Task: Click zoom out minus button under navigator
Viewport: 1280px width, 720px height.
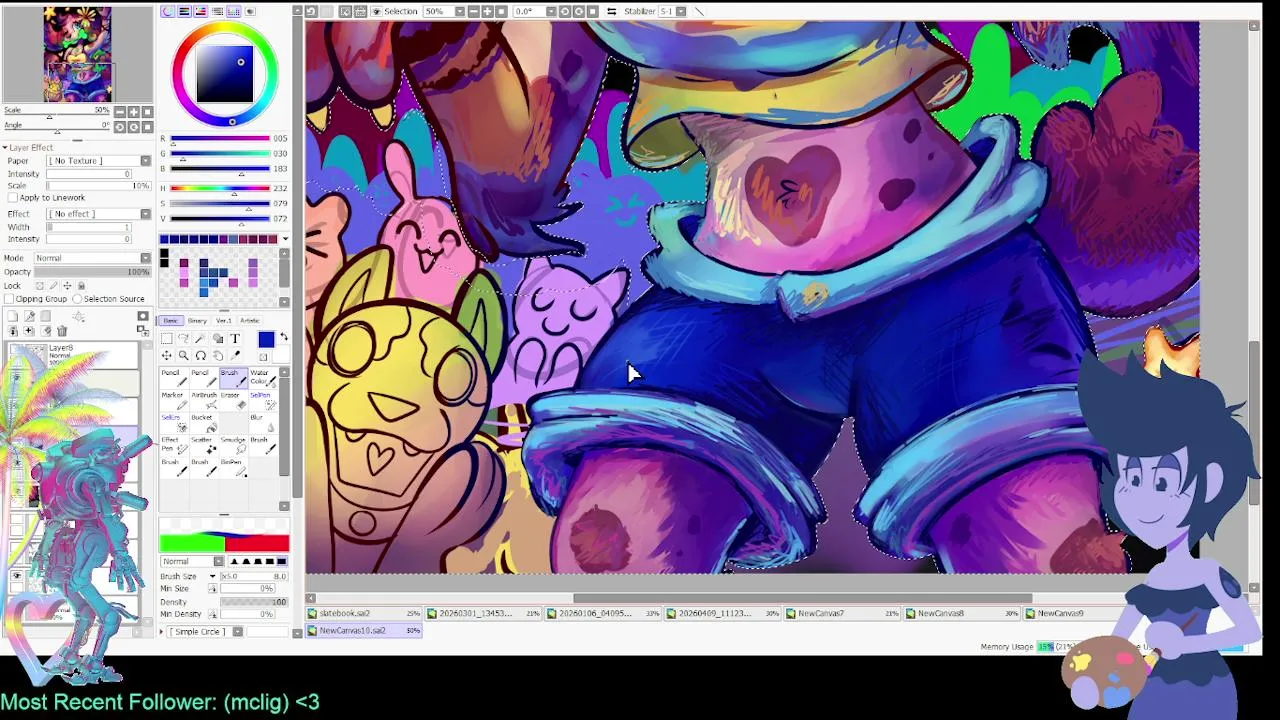Action: (x=120, y=112)
